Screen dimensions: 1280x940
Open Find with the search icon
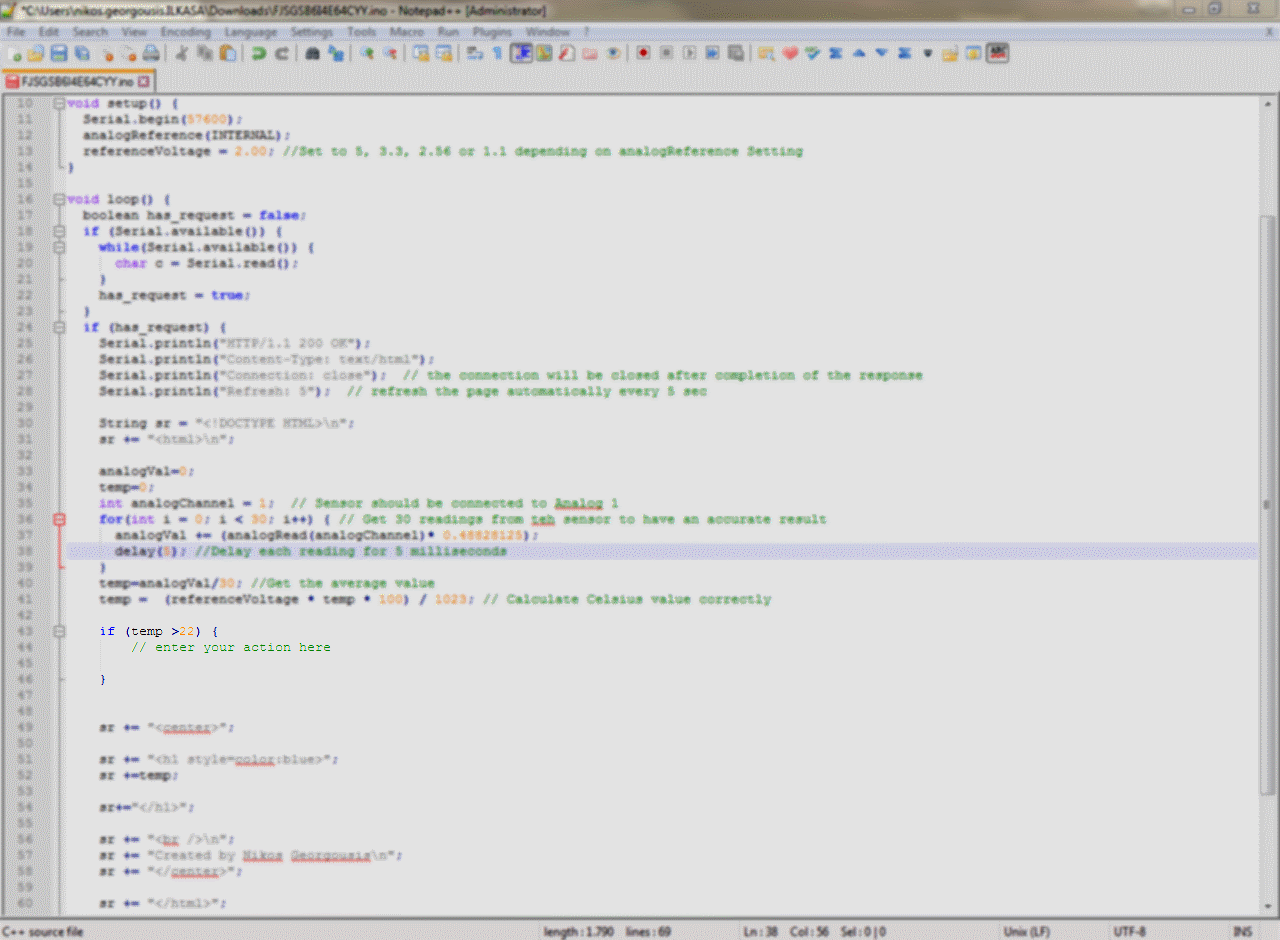pos(312,53)
